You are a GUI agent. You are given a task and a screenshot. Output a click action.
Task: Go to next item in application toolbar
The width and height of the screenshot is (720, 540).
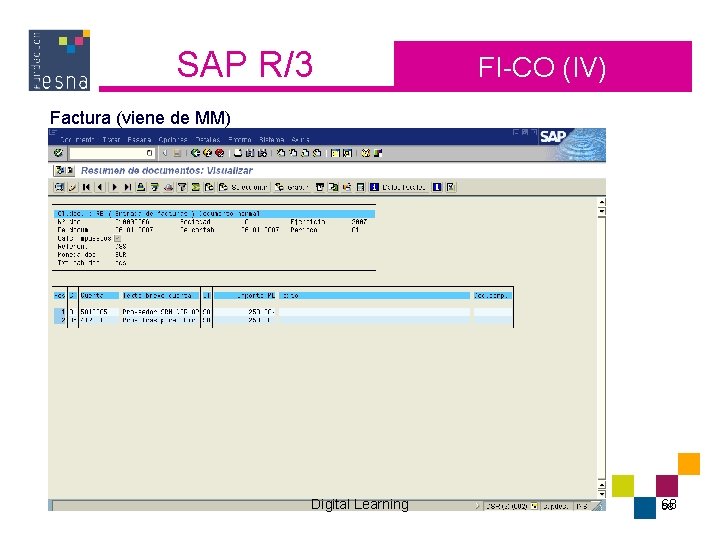(x=114, y=187)
